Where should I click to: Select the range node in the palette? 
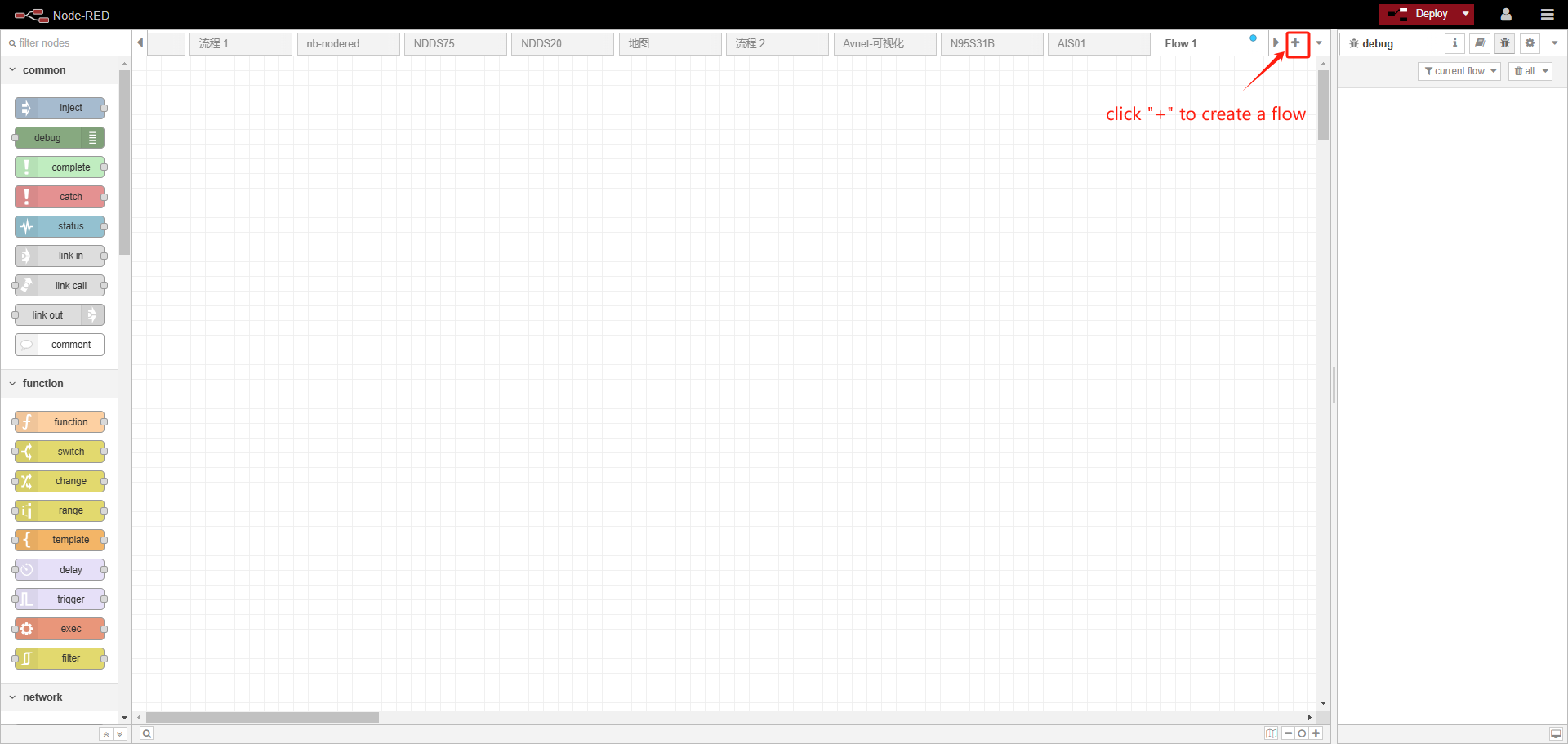60,510
